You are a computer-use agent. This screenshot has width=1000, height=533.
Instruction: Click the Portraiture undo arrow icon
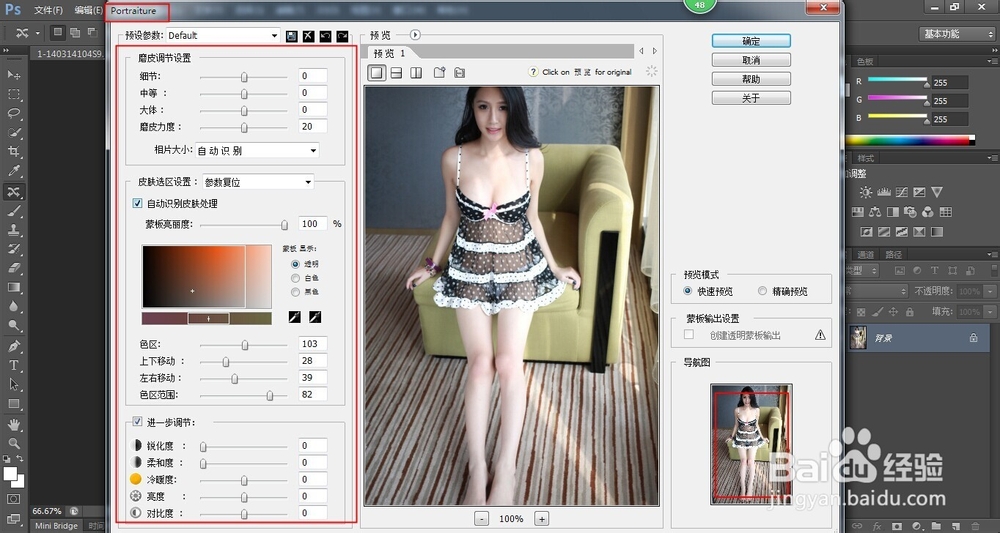pyautogui.click(x=325, y=36)
